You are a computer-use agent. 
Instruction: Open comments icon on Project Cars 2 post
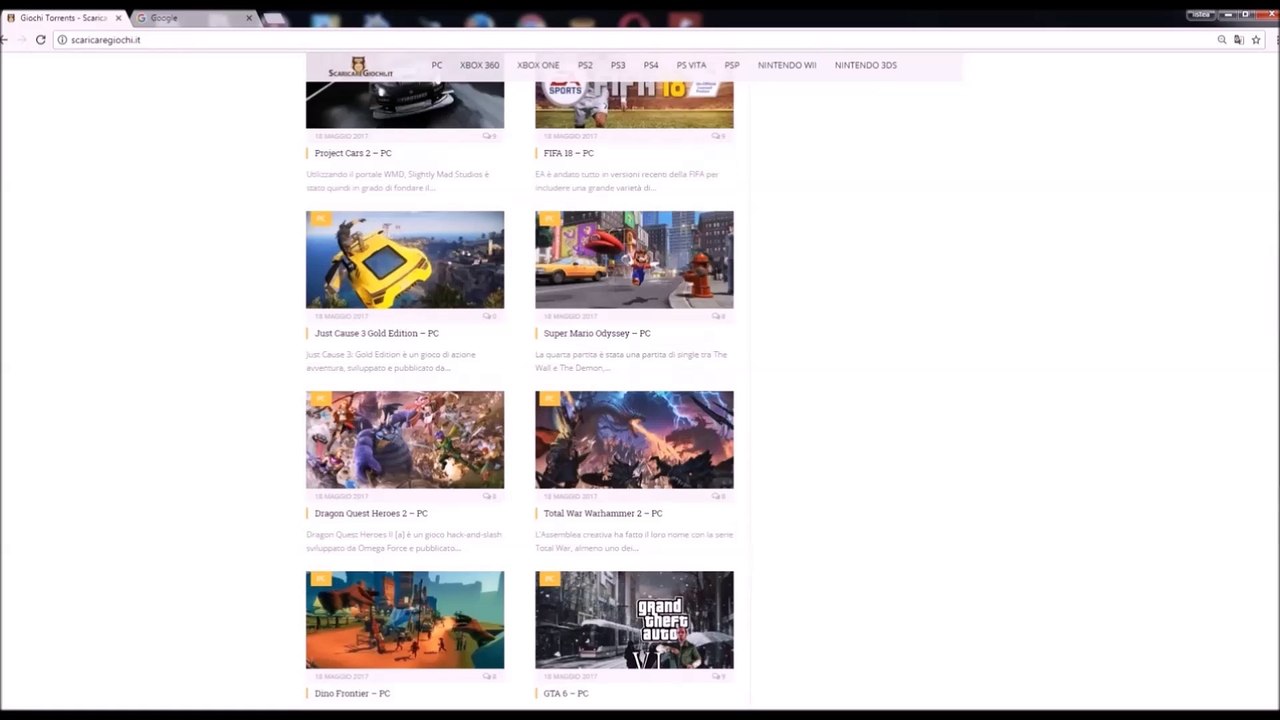489,136
